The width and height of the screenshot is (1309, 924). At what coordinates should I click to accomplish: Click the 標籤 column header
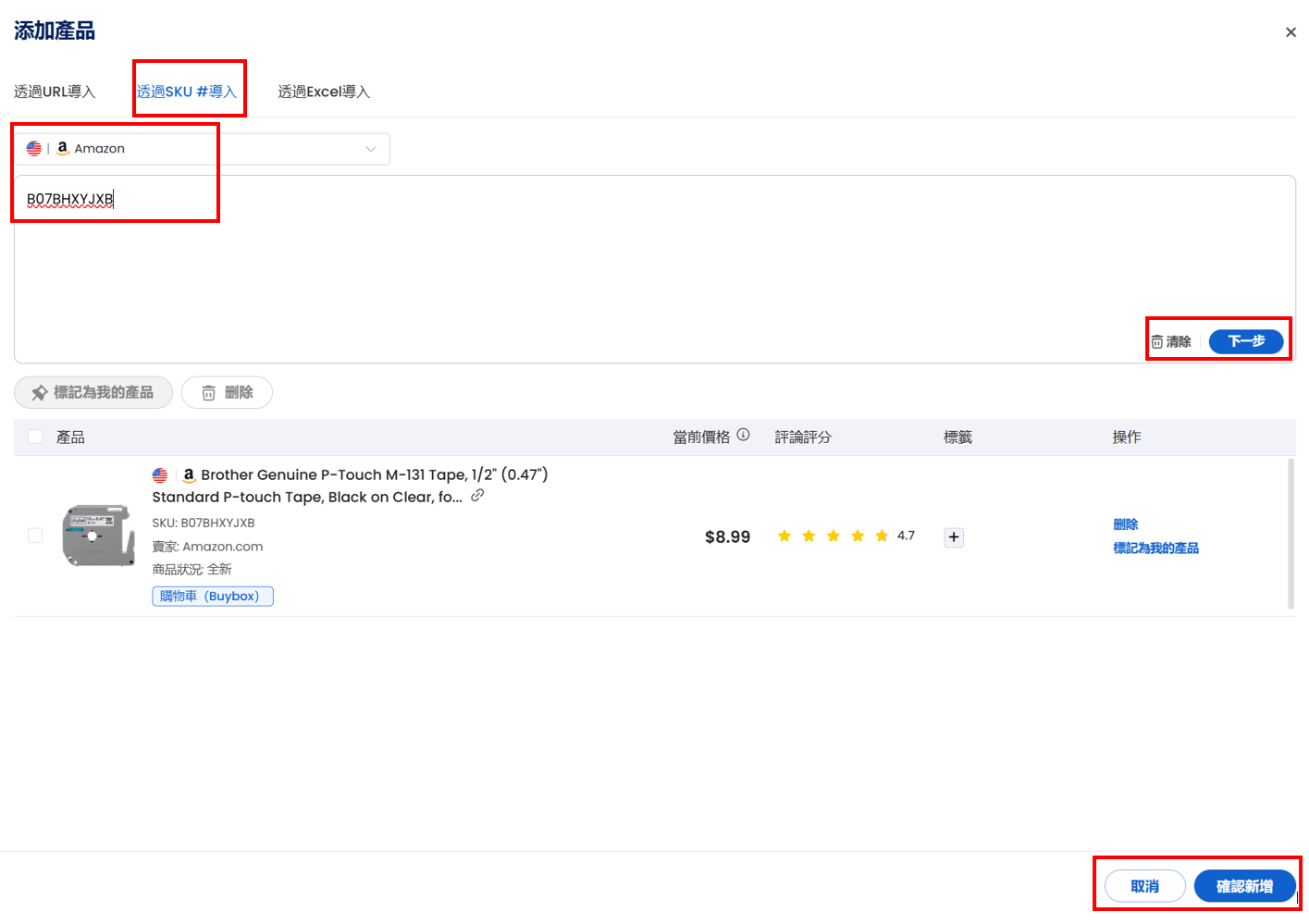[957, 437]
